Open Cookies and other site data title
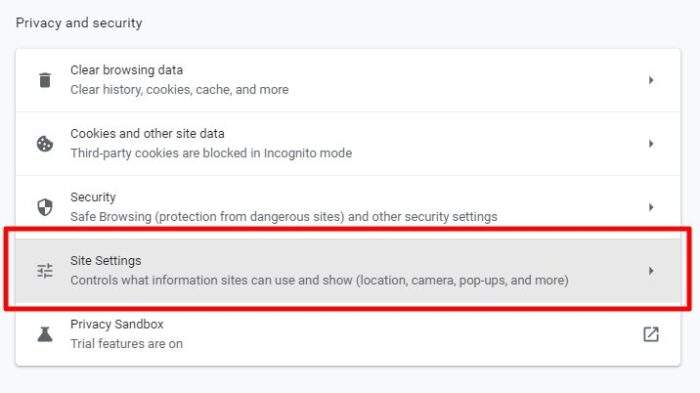This screenshot has width=700, height=393. click(x=147, y=134)
